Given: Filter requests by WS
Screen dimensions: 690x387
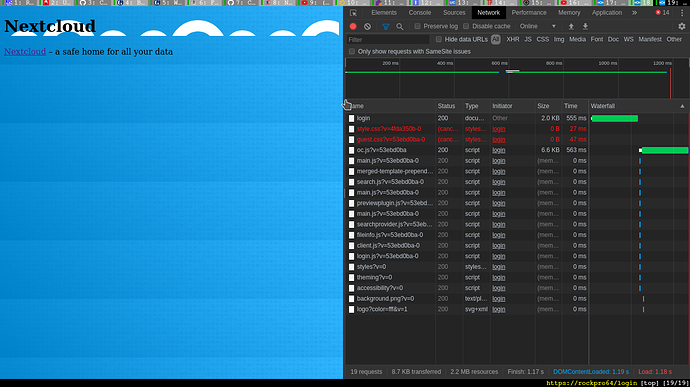Looking at the screenshot, I should click(628, 39).
